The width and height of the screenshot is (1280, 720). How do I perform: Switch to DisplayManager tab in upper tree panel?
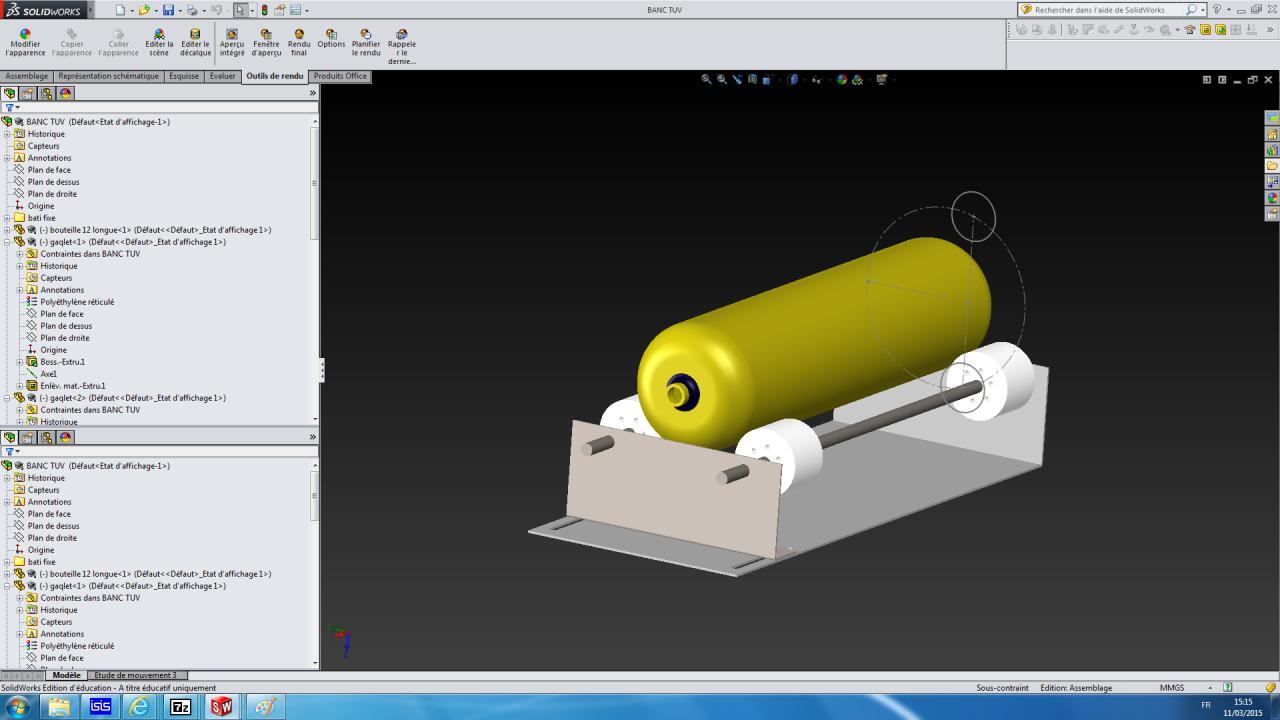pyautogui.click(x=65, y=93)
